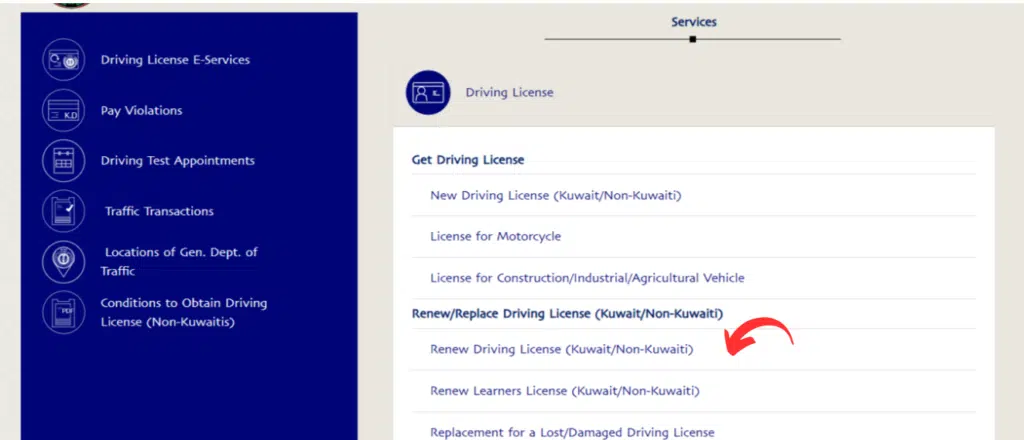Select Replacement for a Lost/Damaged Driving License
Screen dimensions: 1024x440
point(572,432)
